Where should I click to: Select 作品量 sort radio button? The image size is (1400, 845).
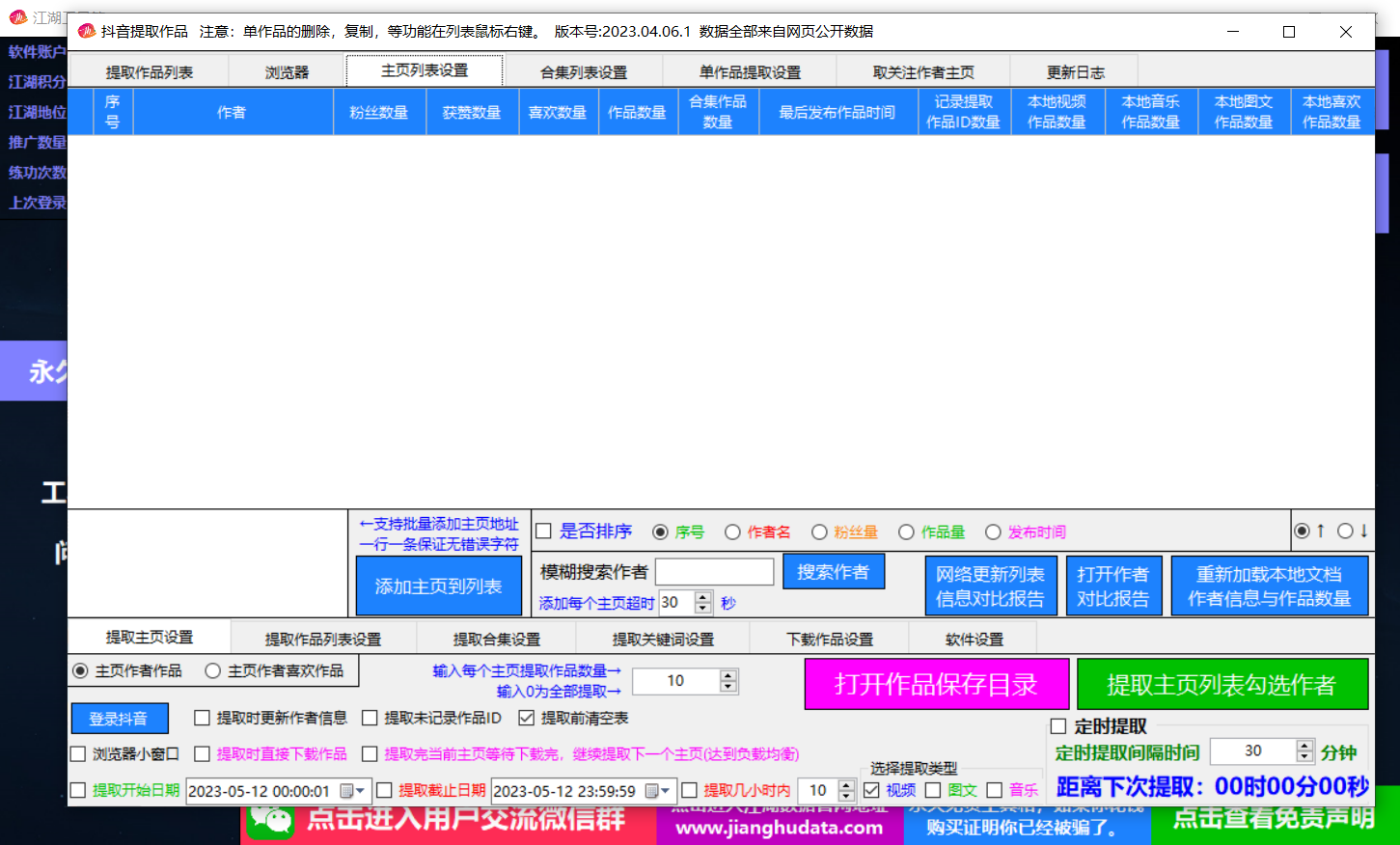(906, 532)
